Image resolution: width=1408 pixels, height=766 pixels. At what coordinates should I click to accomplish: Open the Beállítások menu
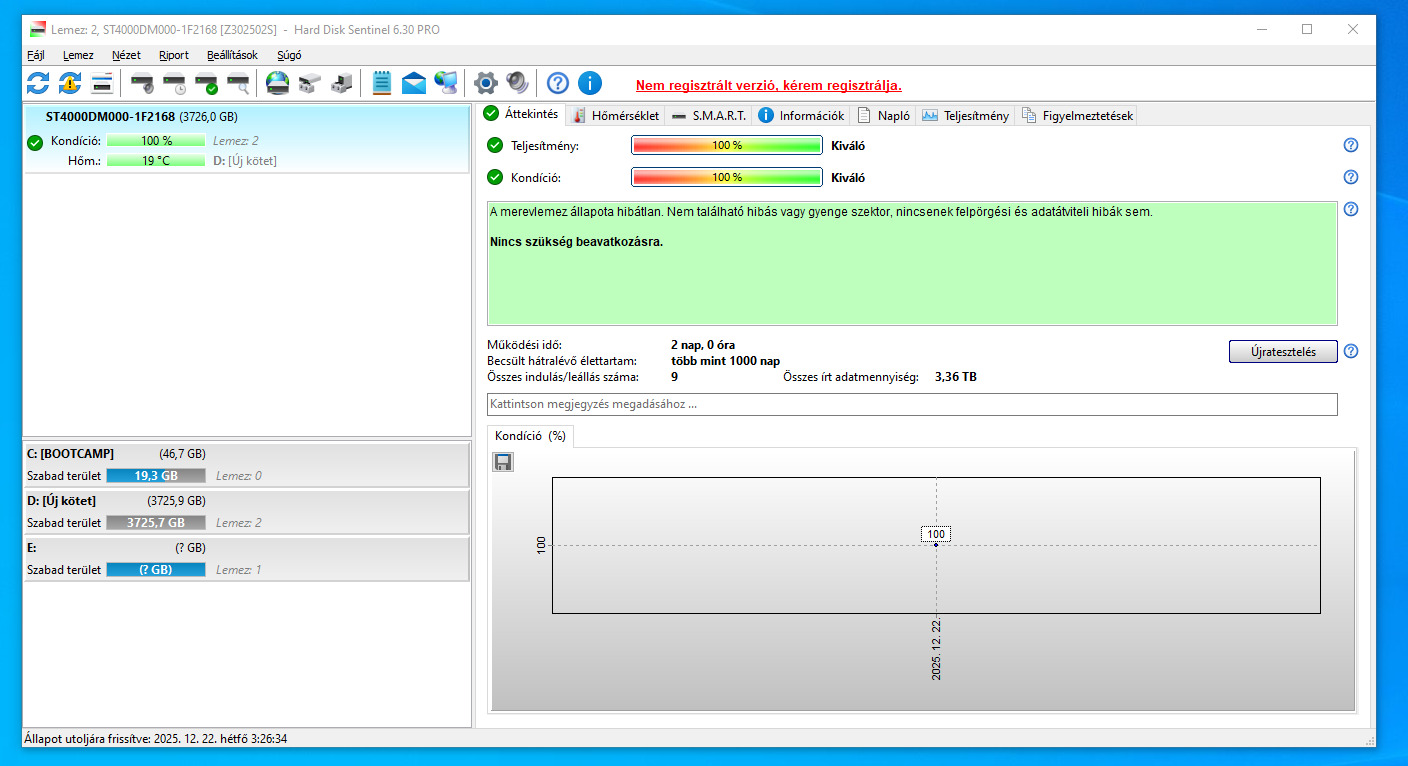coord(232,55)
